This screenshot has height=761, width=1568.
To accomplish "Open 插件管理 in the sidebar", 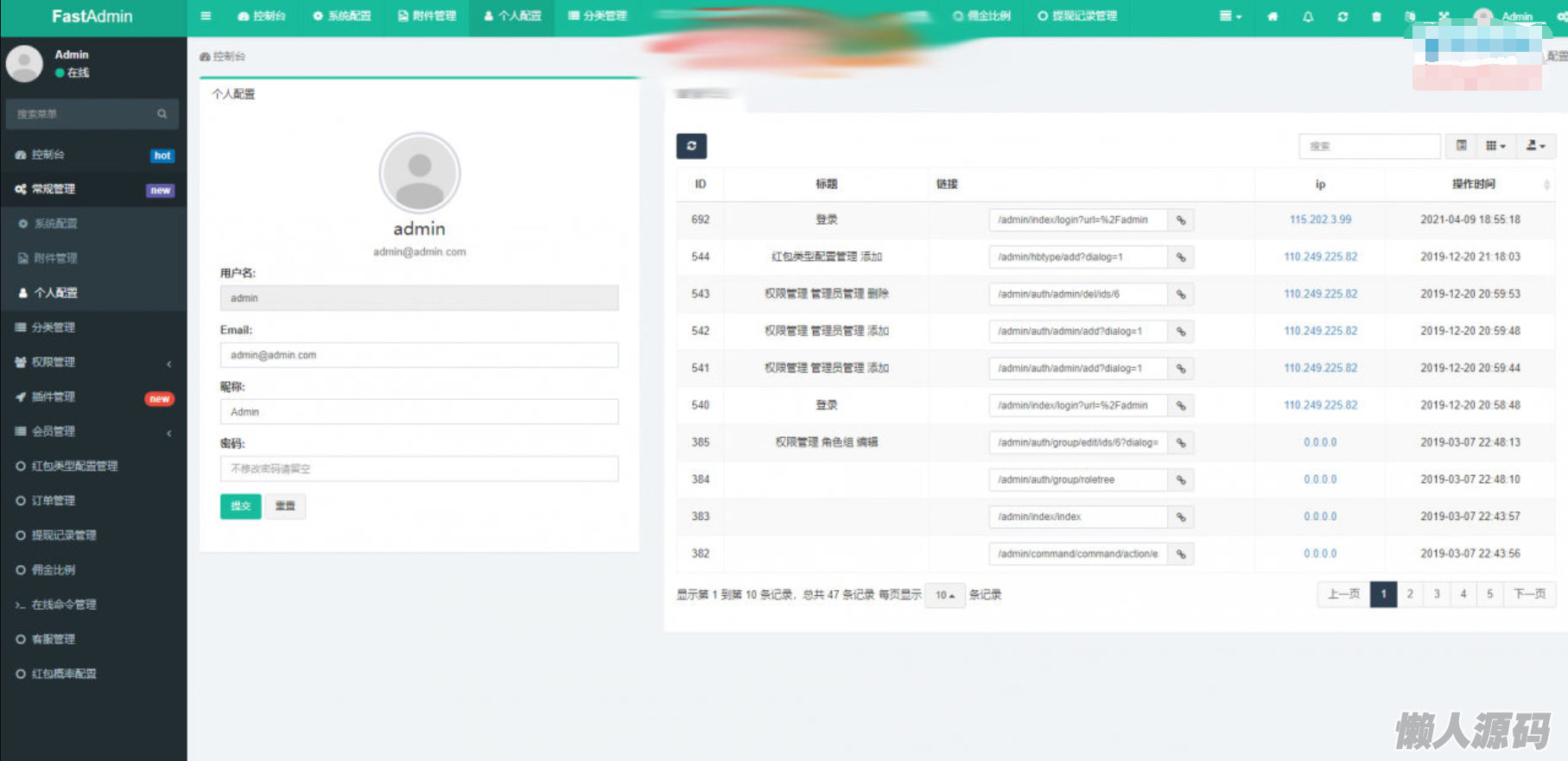I will pyautogui.click(x=93, y=396).
